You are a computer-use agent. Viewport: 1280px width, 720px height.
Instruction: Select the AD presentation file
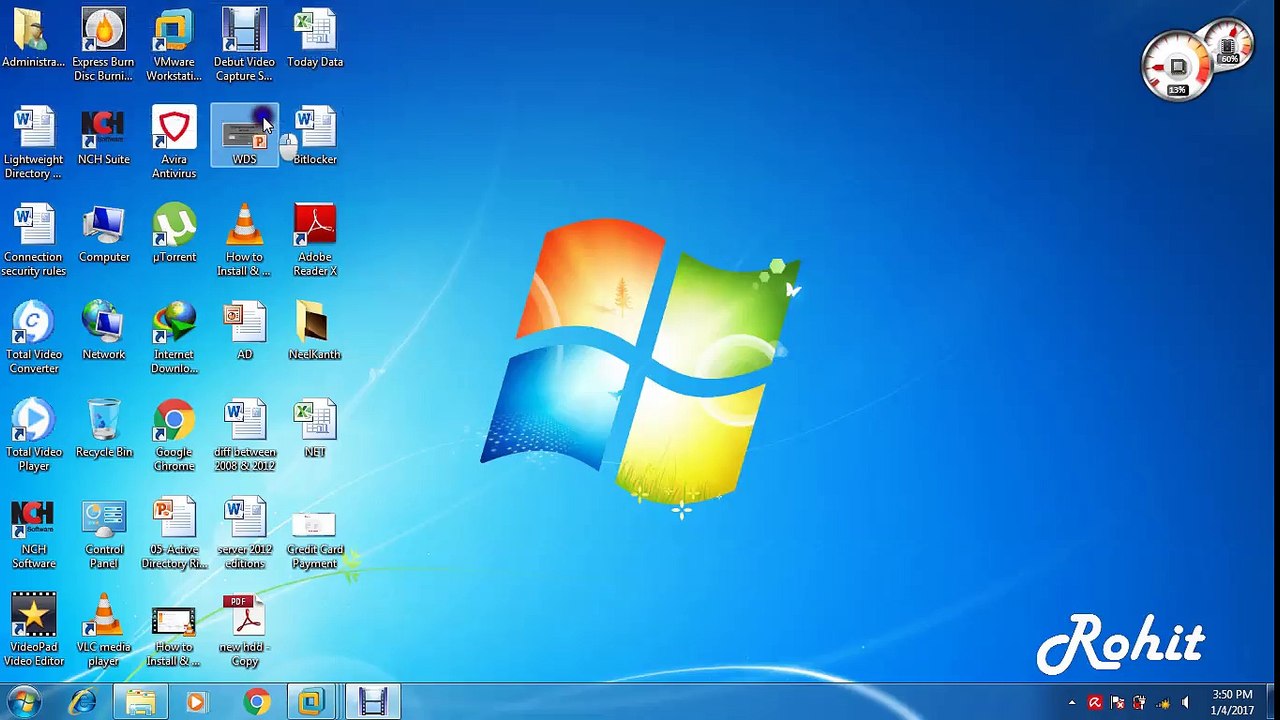click(x=244, y=332)
